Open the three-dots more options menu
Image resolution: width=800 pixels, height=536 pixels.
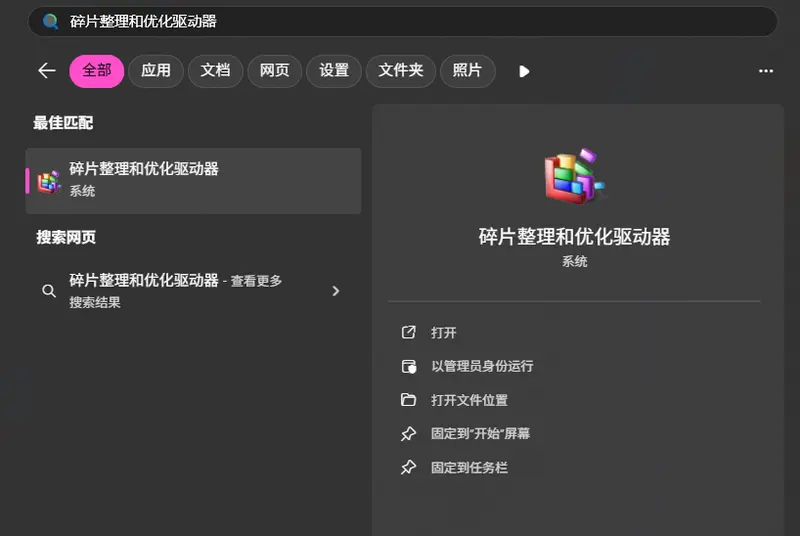click(x=766, y=71)
